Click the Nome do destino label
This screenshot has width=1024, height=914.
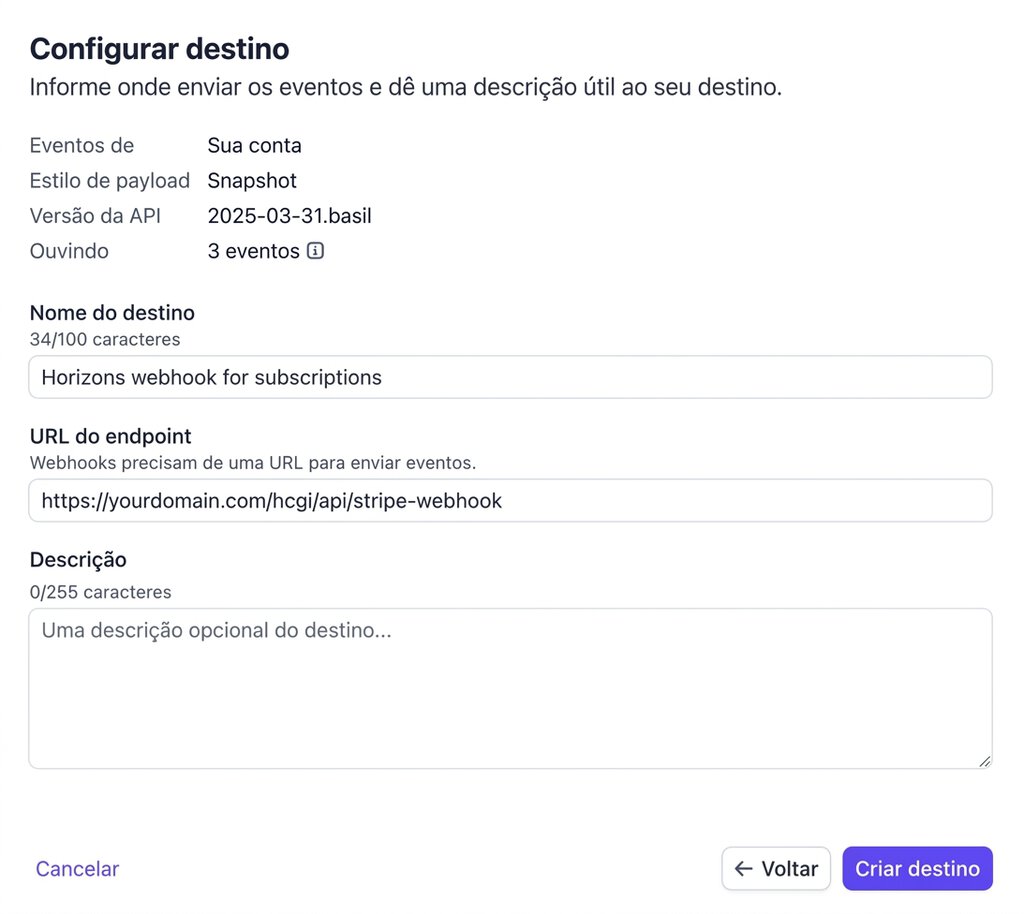pyautogui.click(x=112, y=313)
